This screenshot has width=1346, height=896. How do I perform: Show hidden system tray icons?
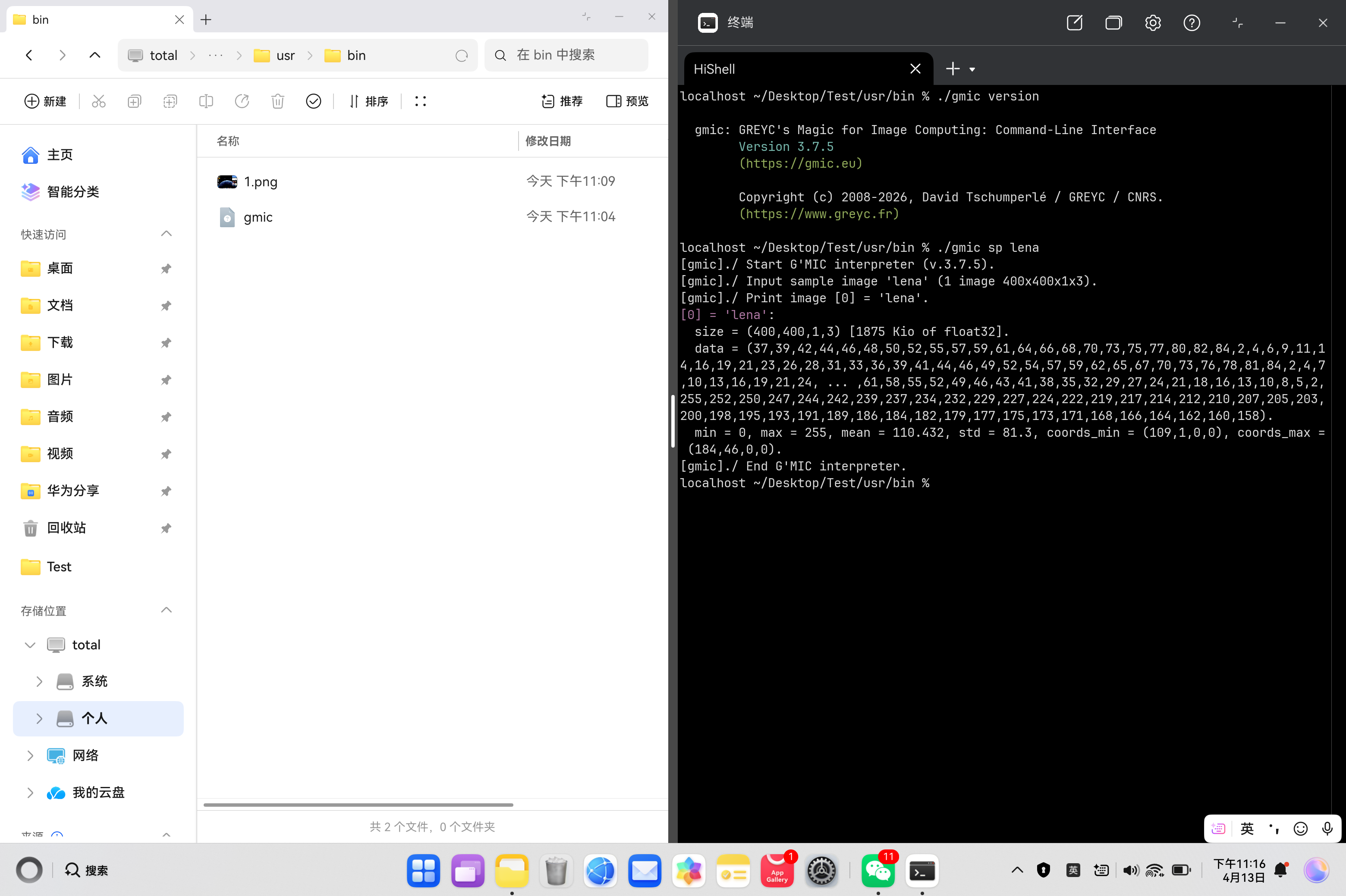click(x=1017, y=870)
